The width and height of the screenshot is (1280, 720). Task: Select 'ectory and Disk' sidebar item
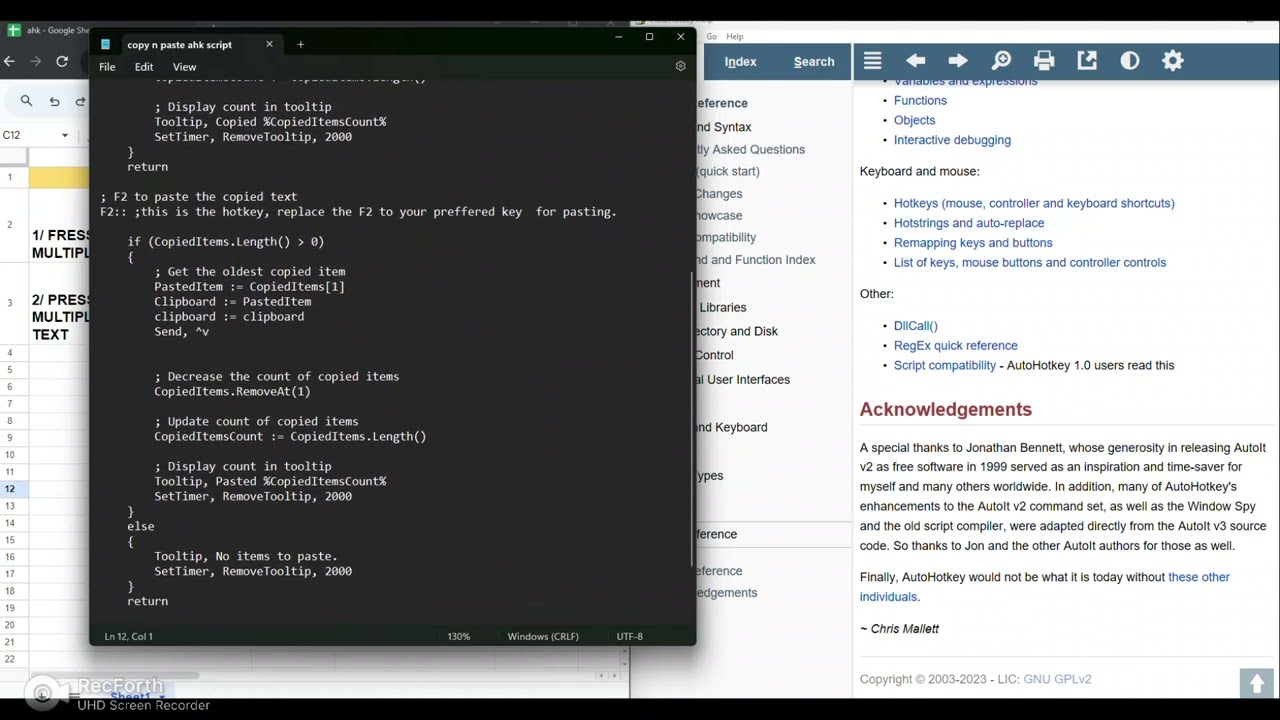point(737,331)
